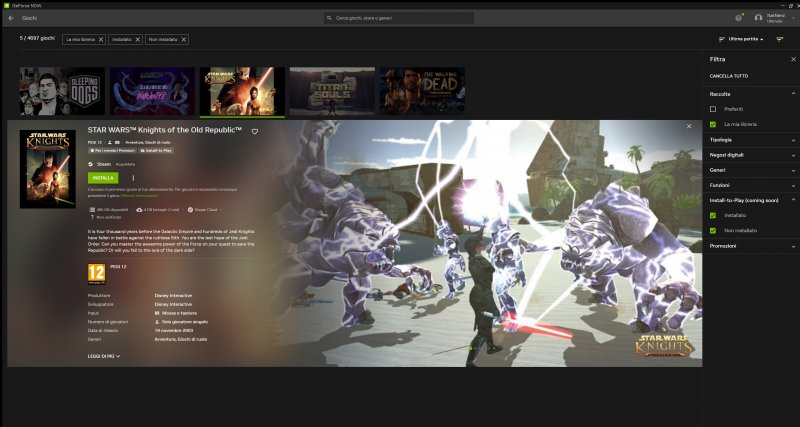Add Knights of the Old Republic to favorites

[255, 131]
